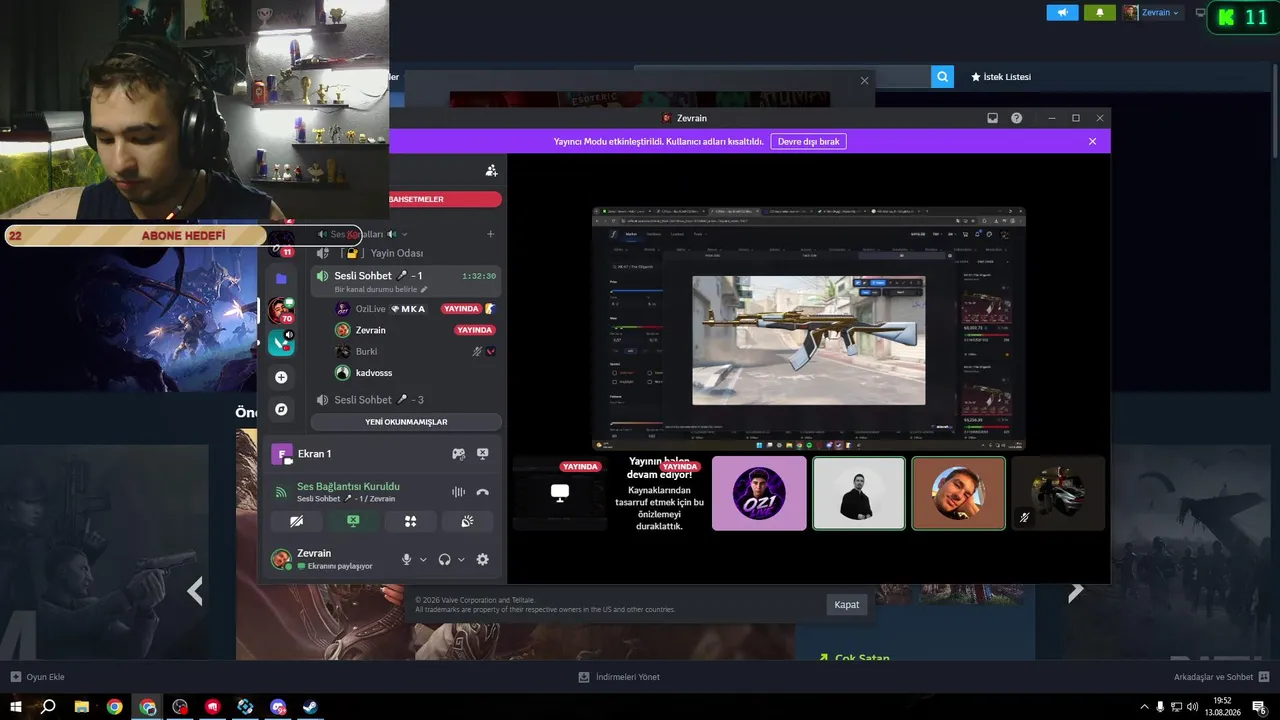Open the OBS icon in the taskbar
This screenshot has height=720, width=1280.
pos(180,707)
